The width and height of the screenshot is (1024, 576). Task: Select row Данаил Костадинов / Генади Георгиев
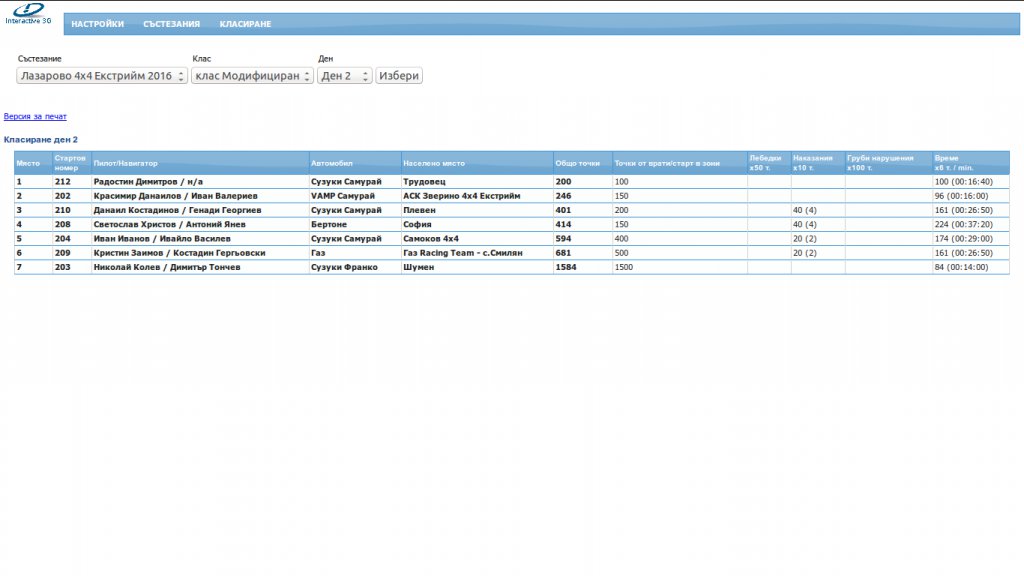(511, 210)
